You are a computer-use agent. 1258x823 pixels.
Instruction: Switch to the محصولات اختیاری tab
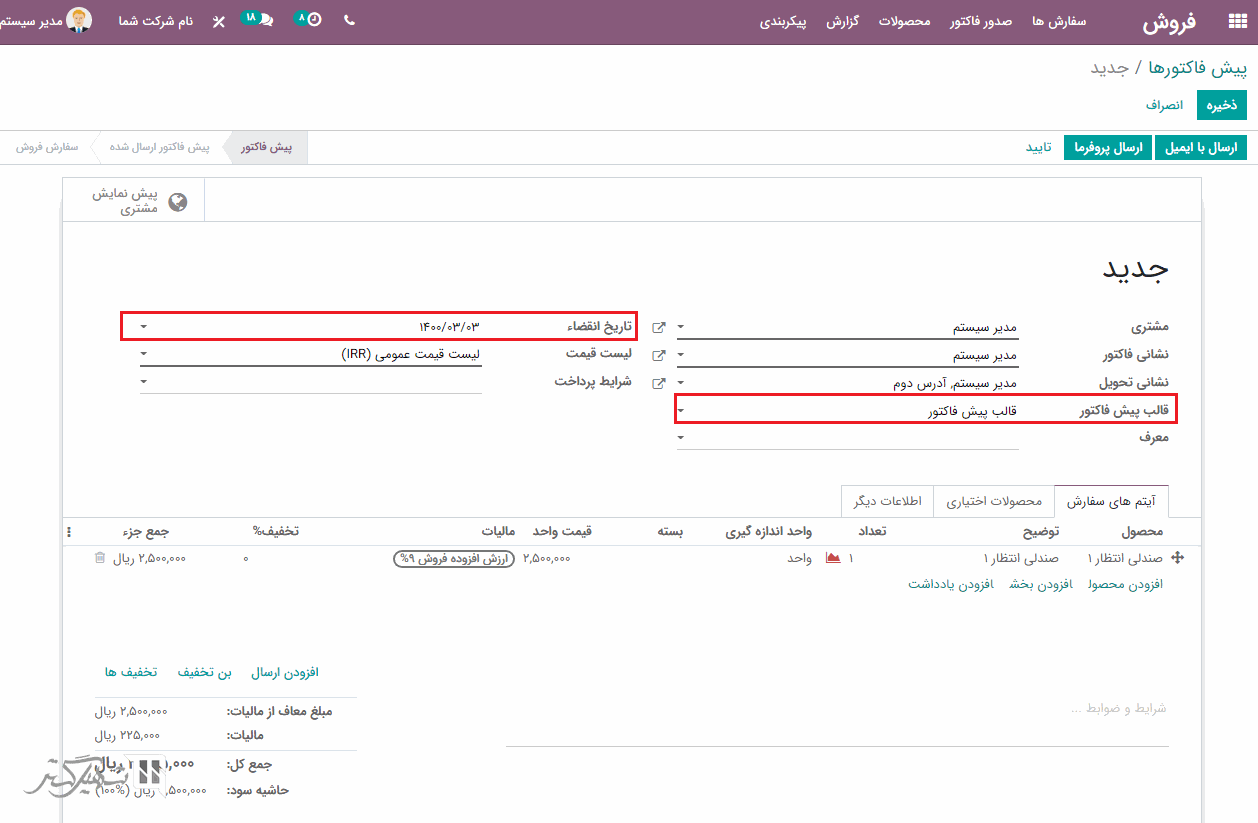993,501
